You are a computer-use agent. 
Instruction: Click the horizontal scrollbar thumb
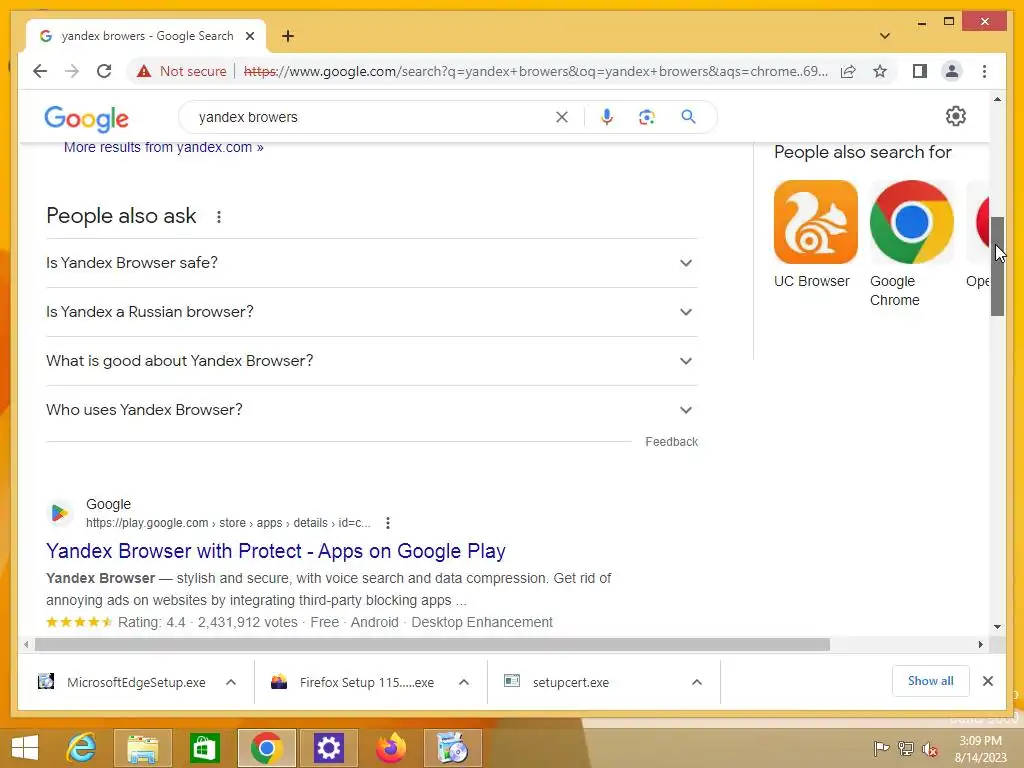(x=432, y=645)
